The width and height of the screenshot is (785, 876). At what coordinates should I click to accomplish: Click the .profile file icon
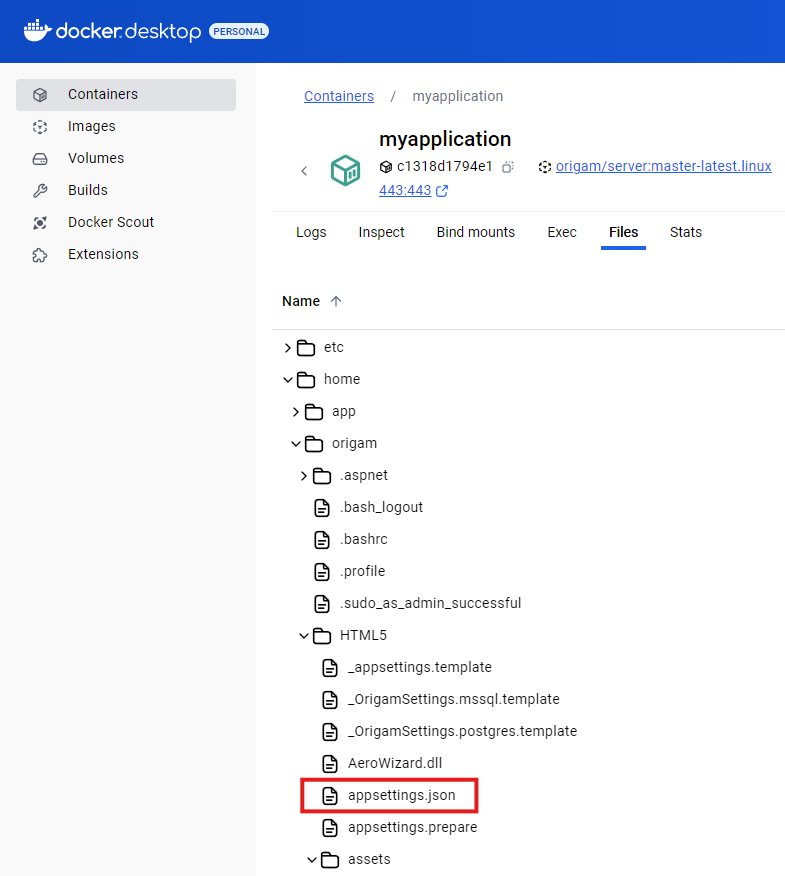pyautogui.click(x=322, y=572)
